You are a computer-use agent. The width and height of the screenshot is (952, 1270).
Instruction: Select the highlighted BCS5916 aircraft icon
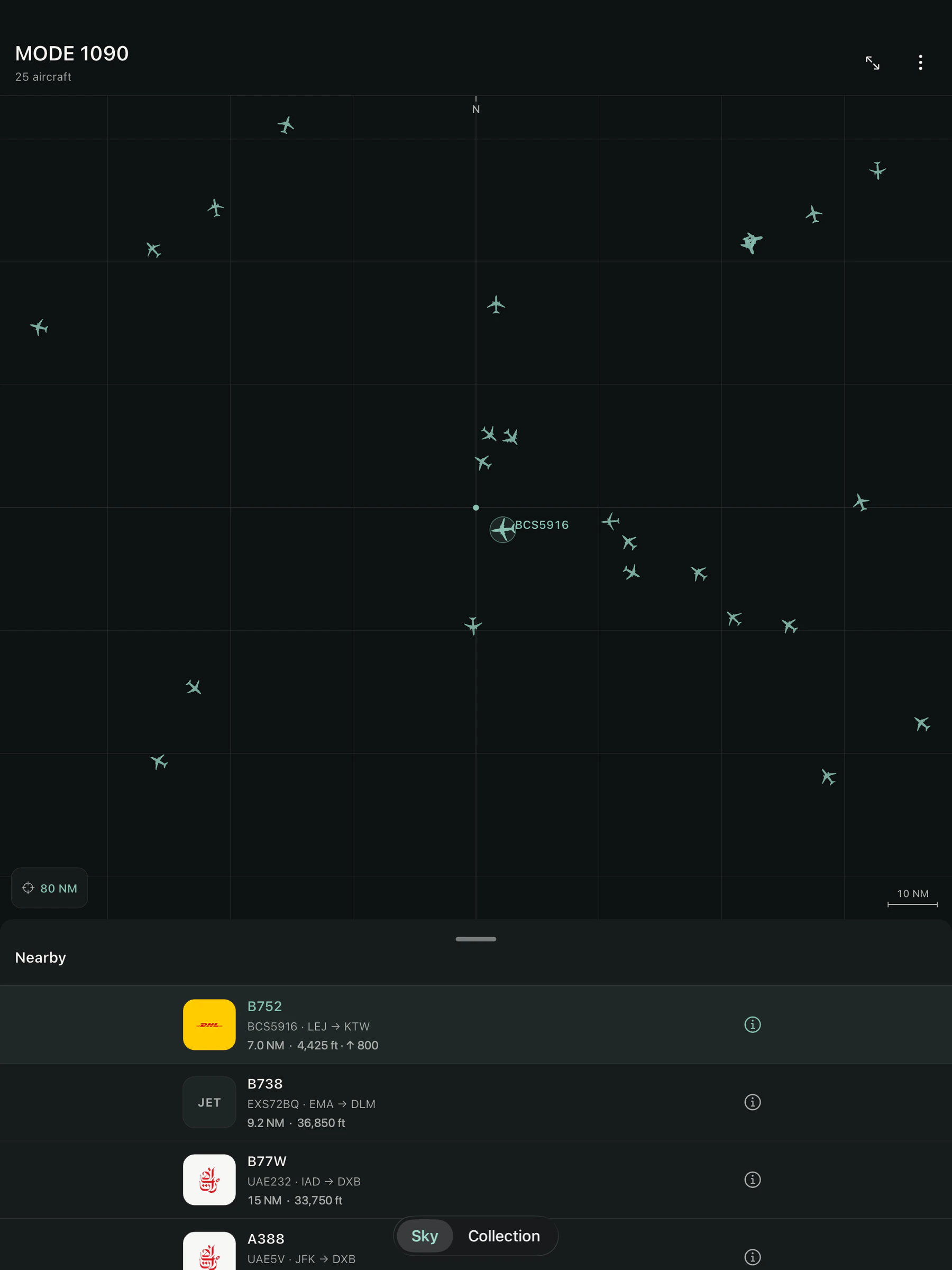coord(502,529)
